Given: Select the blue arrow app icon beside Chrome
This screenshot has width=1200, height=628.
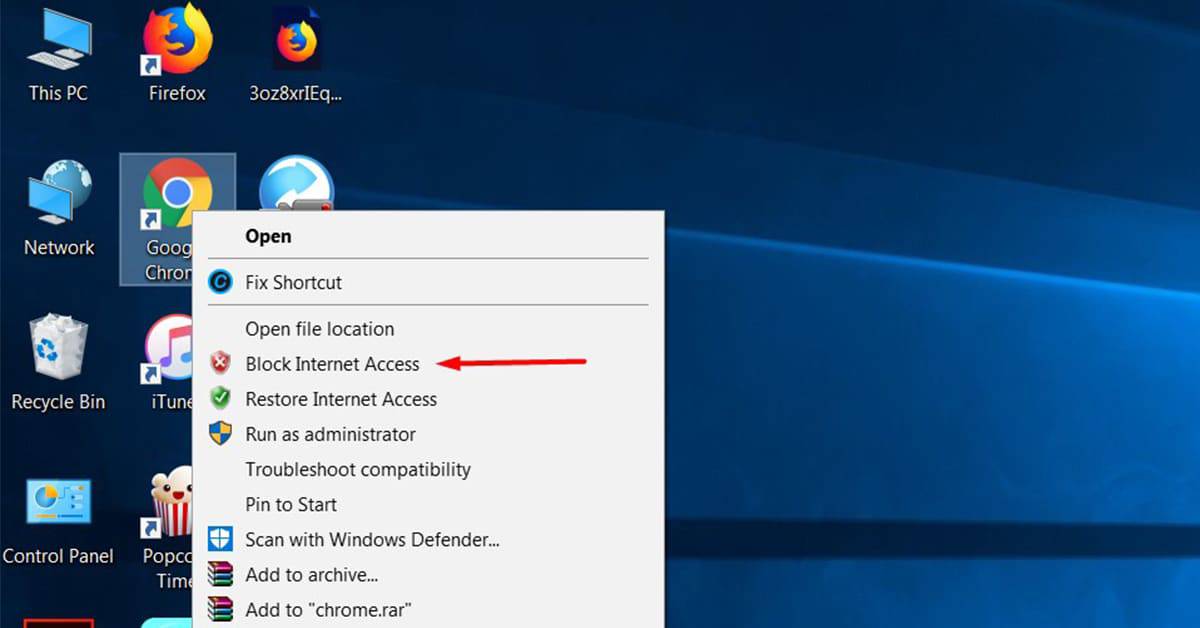Looking at the screenshot, I should tap(296, 185).
